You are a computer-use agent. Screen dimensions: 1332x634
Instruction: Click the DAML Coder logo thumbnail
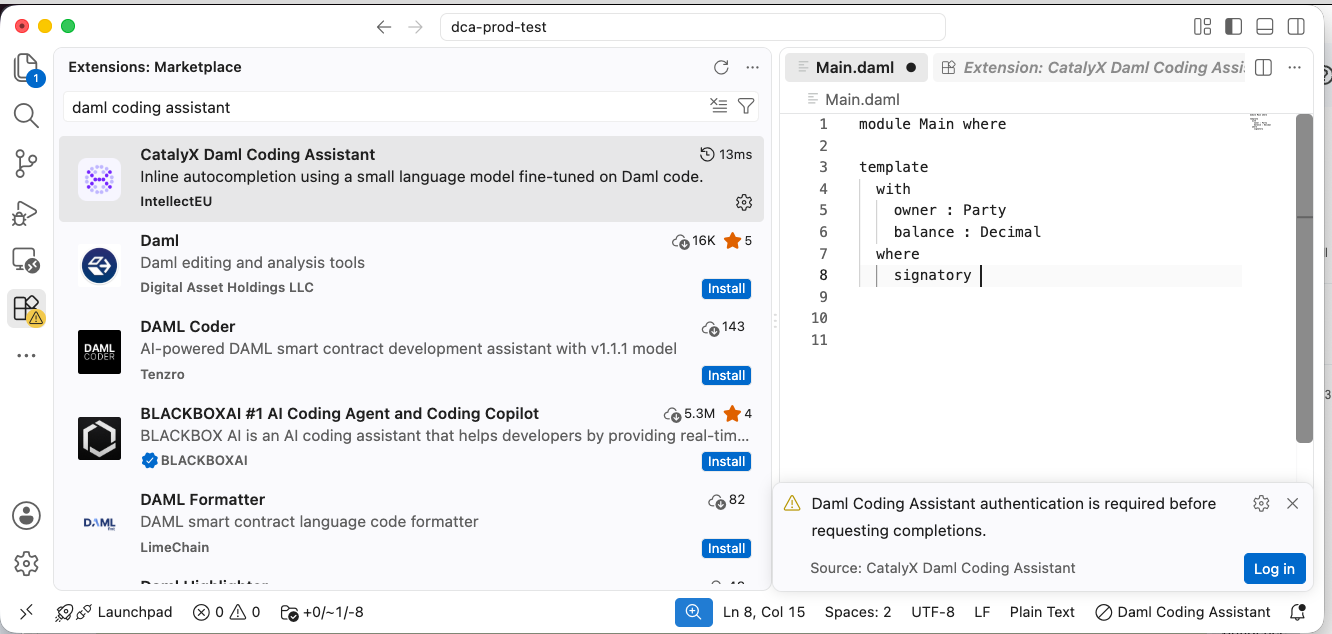pyautogui.click(x=99, y=352)
